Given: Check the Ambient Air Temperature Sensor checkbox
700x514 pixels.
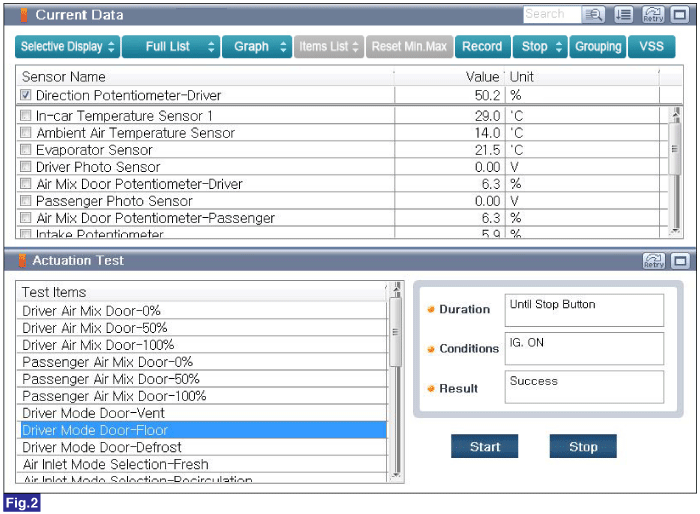Looking at the screenshot, I should [25, 132].
